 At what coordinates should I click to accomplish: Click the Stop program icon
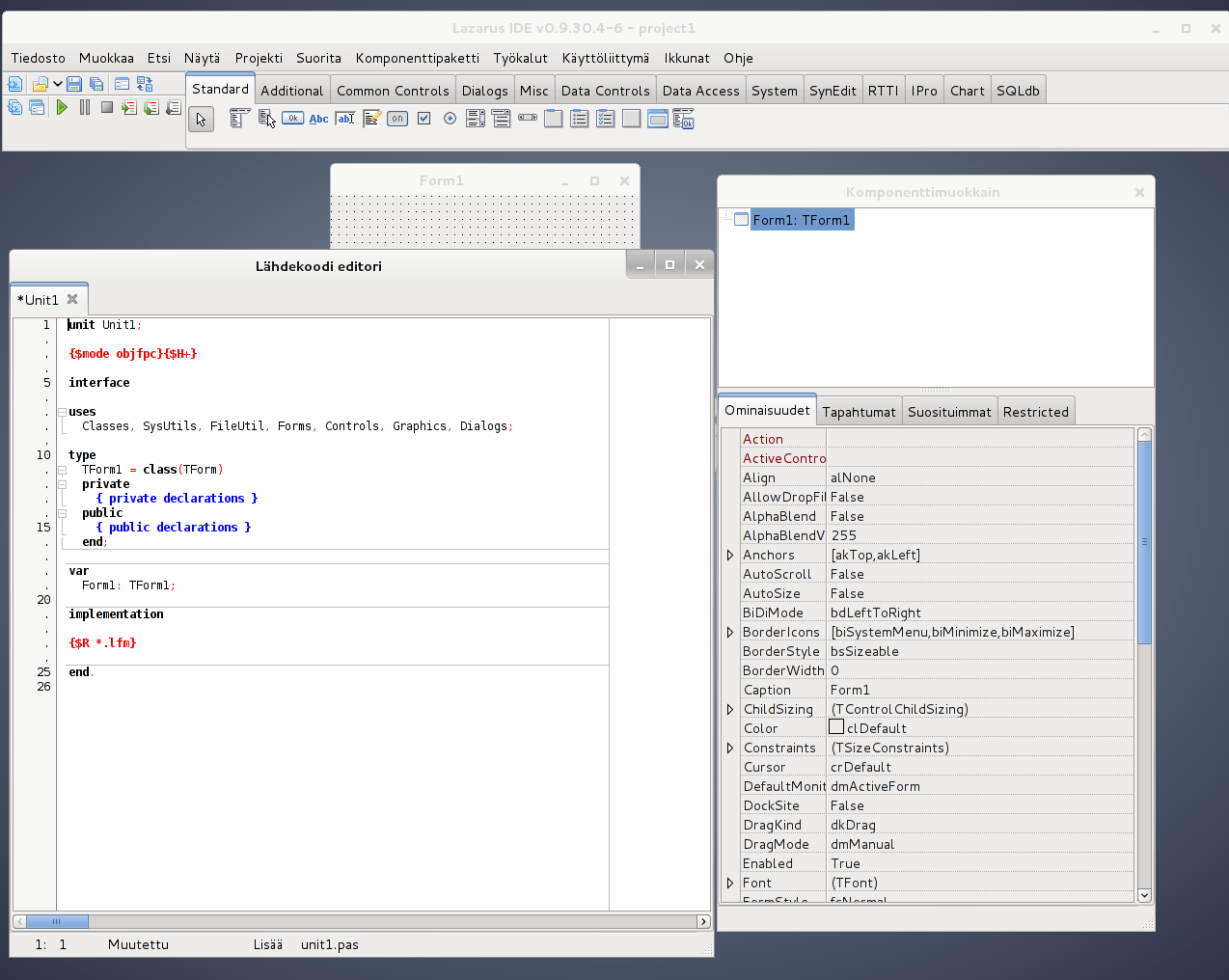pyautogui.click(x=107, y=108)
